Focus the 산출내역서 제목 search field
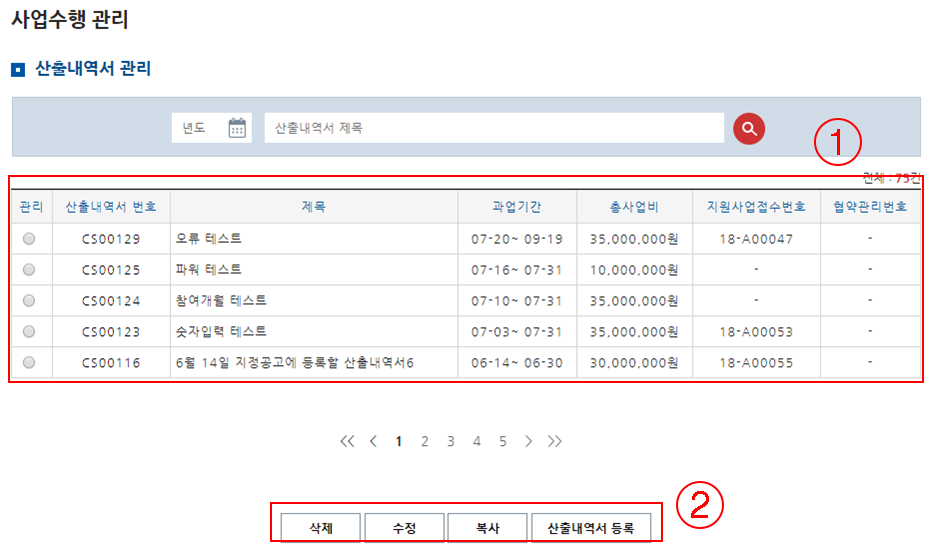The image size is (933, 546). coord(493,128)
